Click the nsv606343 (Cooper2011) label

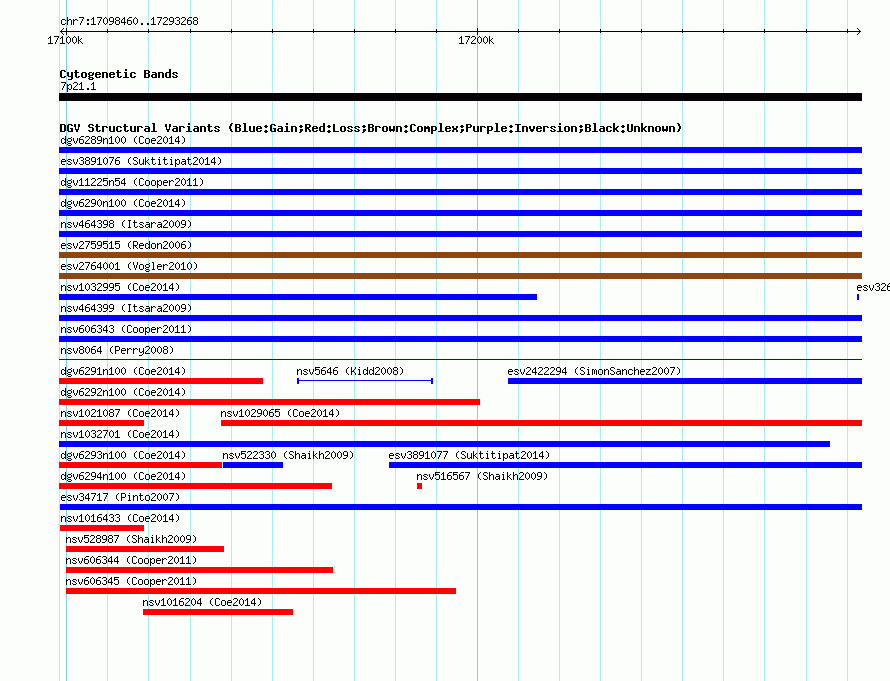click(126, 329)
